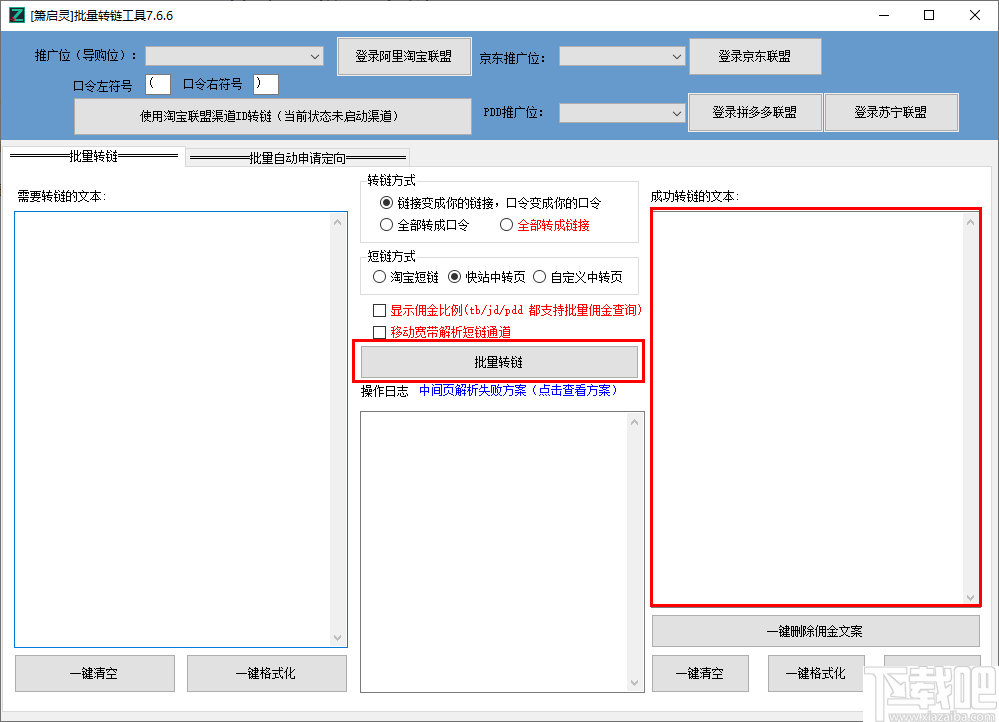Viewport: 999px width, 722px height.
Task: Enable the 显示佣金比例 checkbox
Action: pyautogui.click(x=380, y=310)
